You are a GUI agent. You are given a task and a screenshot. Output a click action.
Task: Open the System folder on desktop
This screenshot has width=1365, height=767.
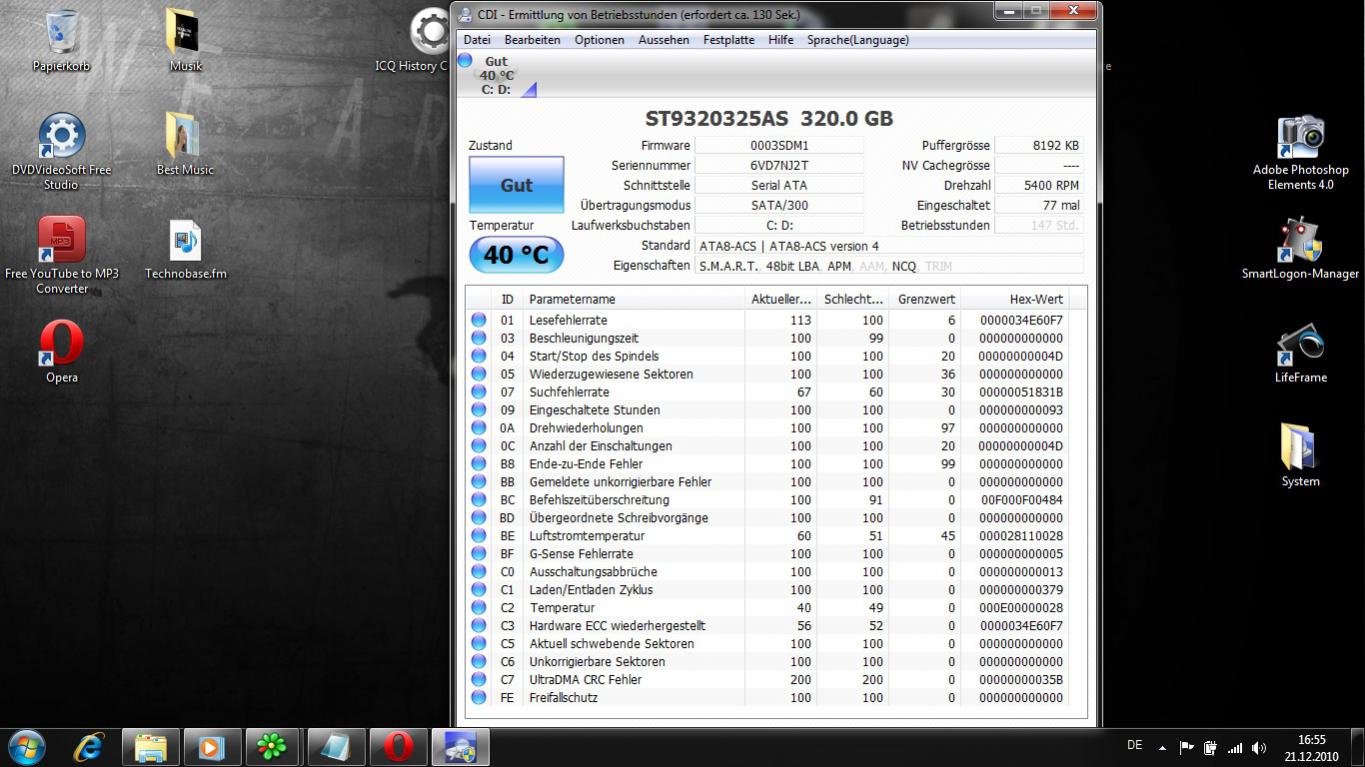click(1300, 455)
